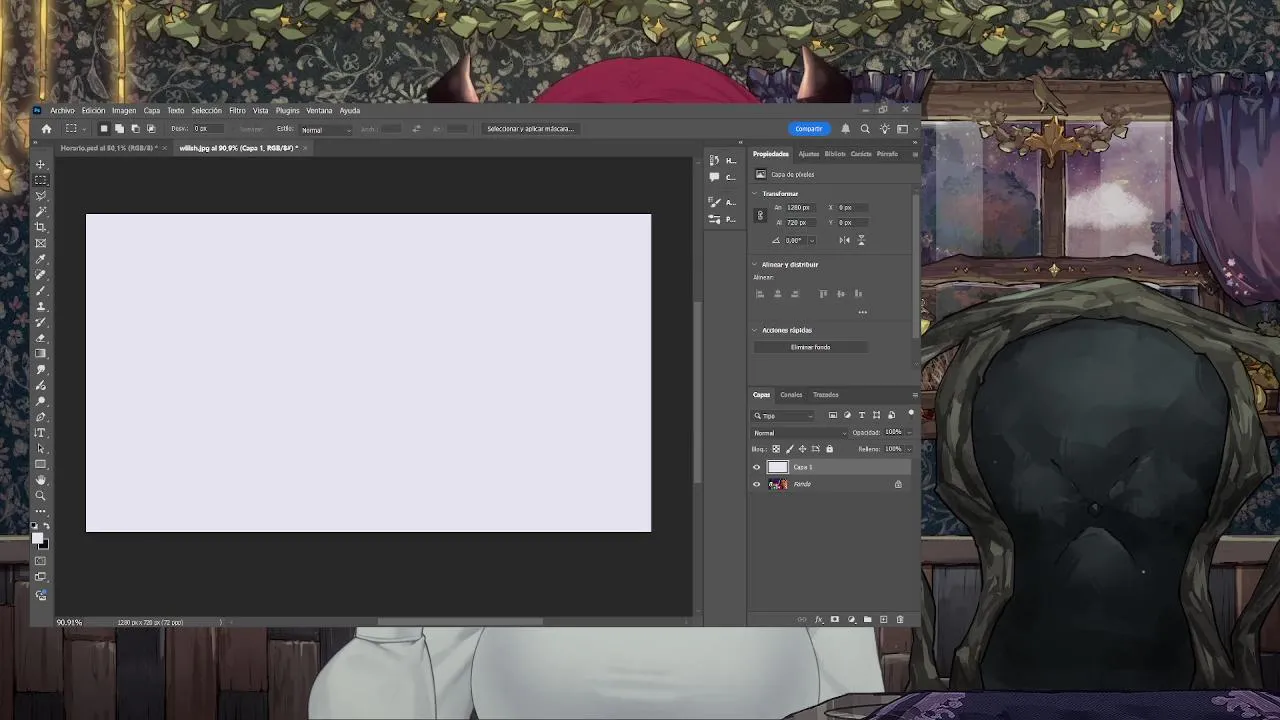
Task: Select the Zoom tool
Action: point(40,496)
